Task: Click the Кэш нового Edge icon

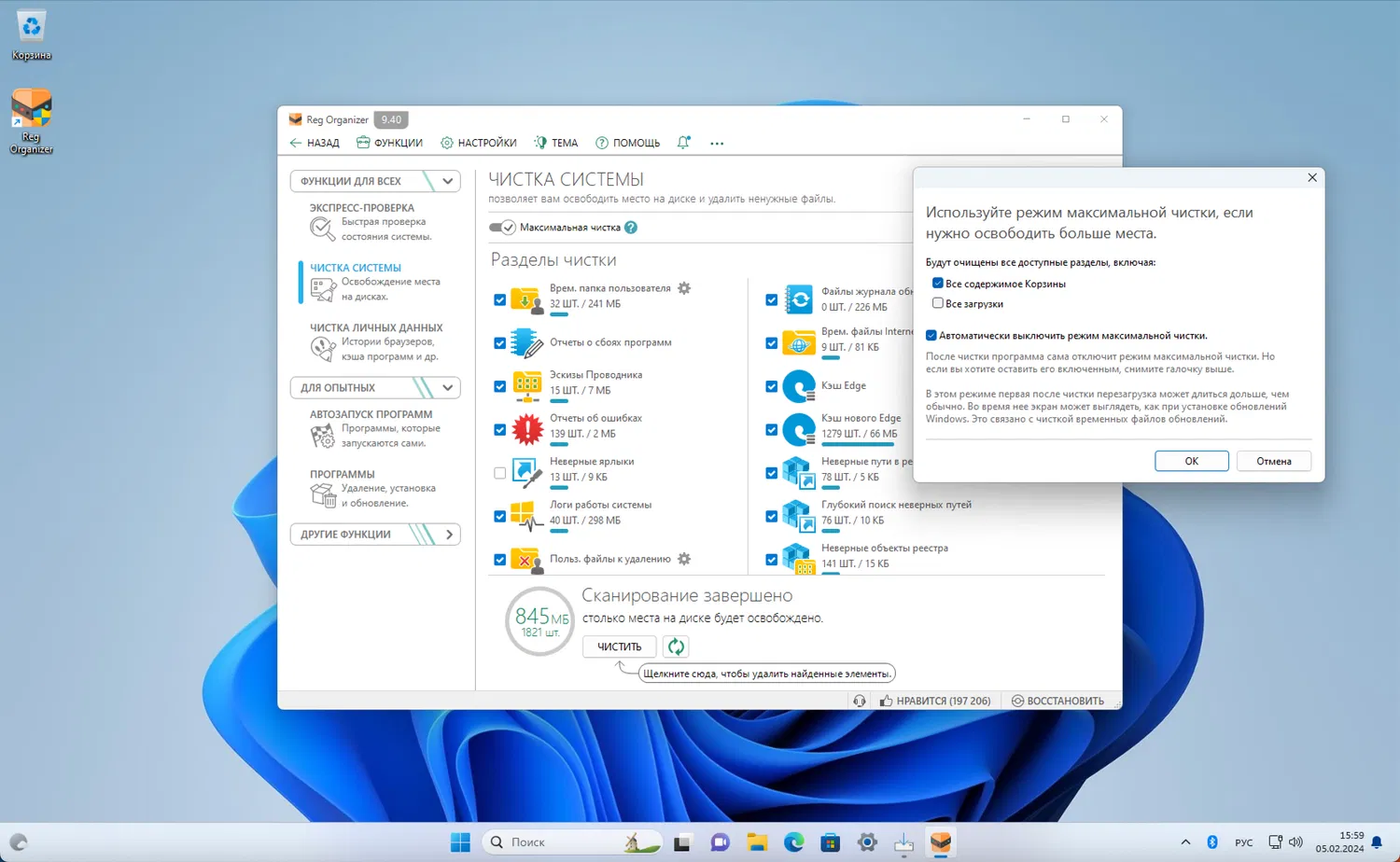Action: coord(799,429)
